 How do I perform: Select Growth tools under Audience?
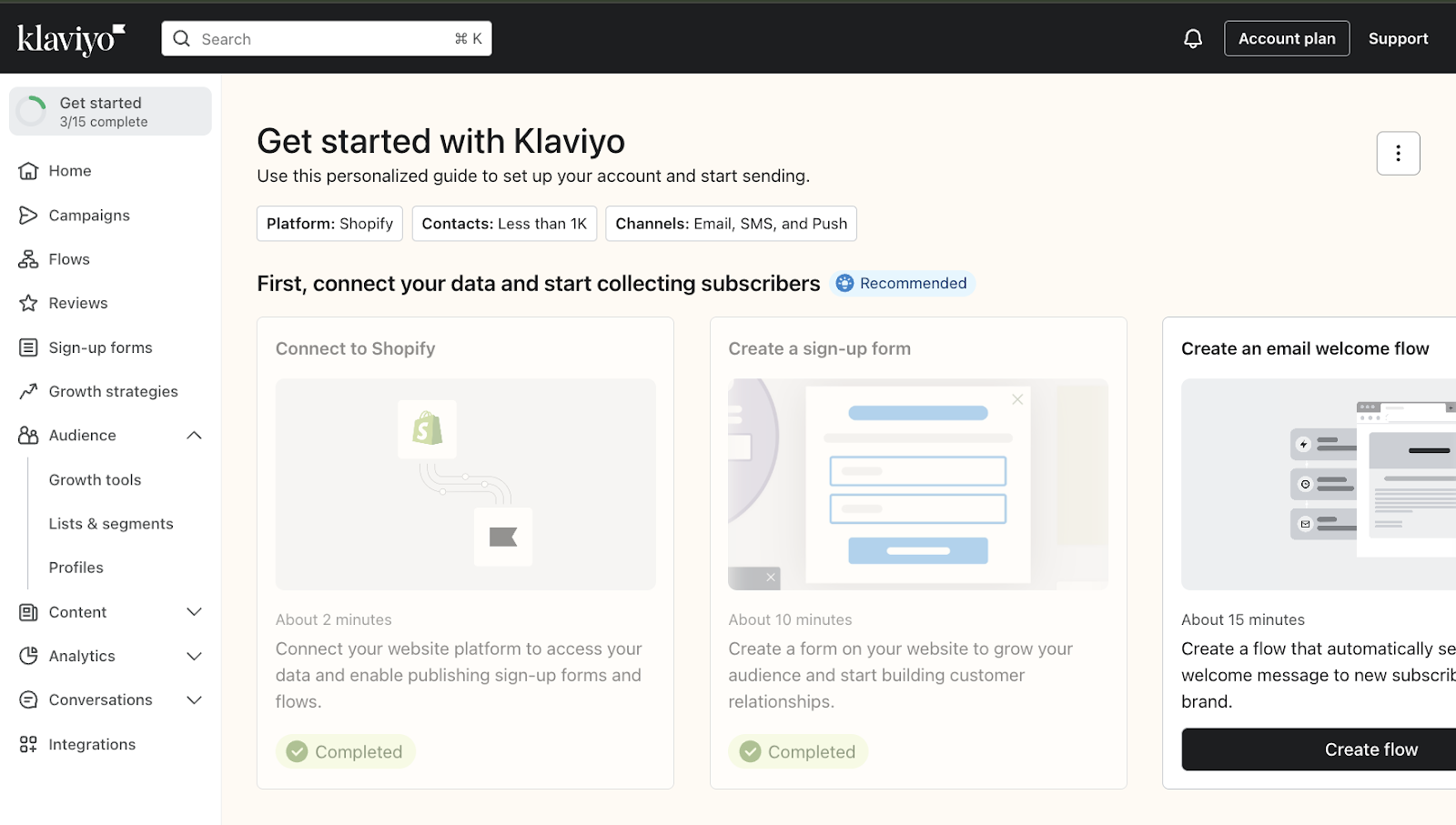tap(95, 479)
